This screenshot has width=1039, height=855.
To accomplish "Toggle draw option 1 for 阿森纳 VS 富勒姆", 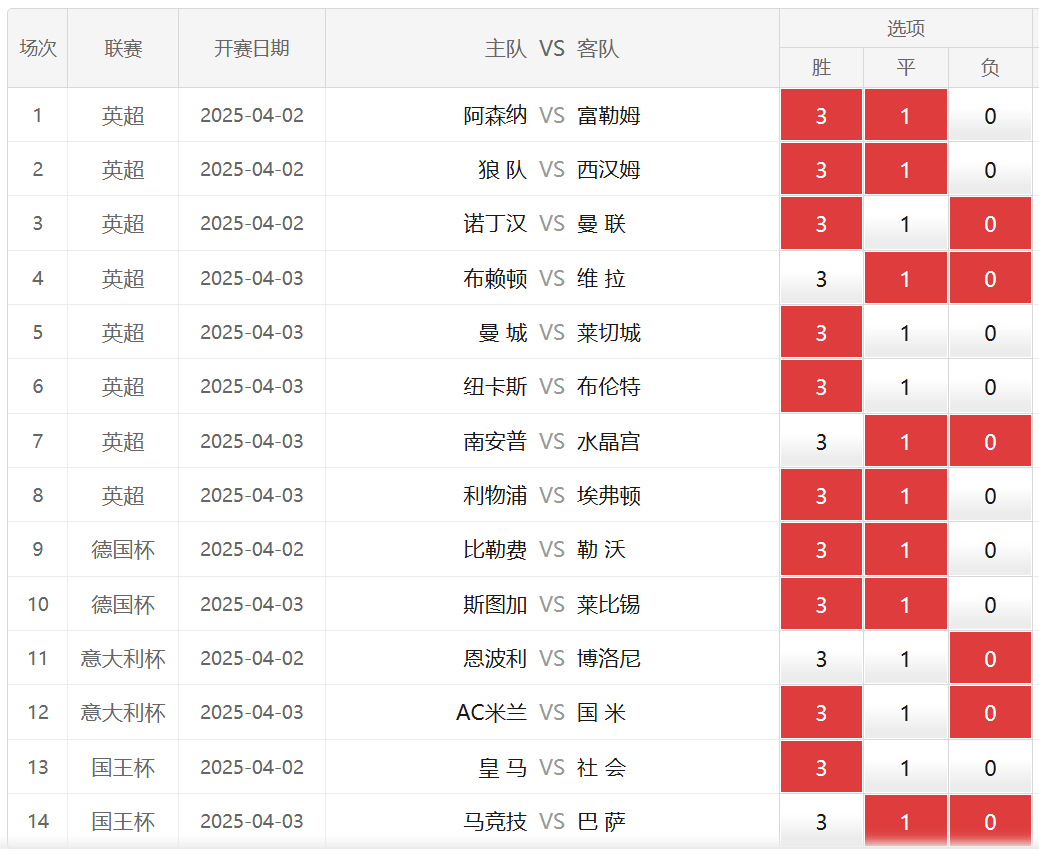I will point(905,115).
